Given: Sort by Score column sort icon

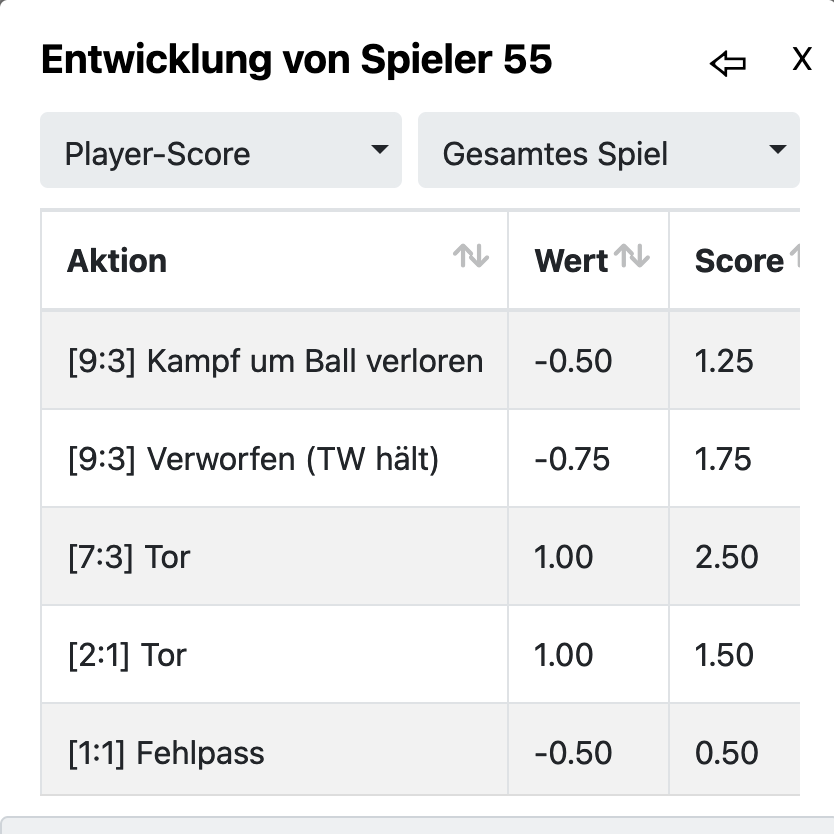Looking at the screenshot, I should pyautogui.click(x=795, y=257).
